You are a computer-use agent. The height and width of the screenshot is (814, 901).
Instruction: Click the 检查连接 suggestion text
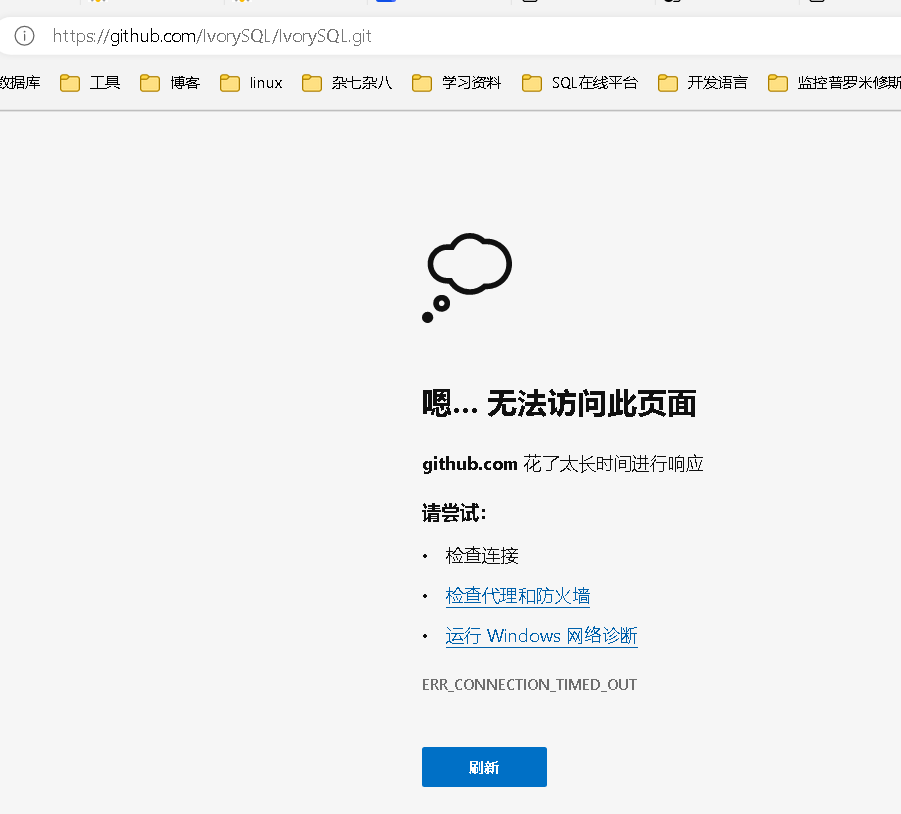tap(482, 555)
